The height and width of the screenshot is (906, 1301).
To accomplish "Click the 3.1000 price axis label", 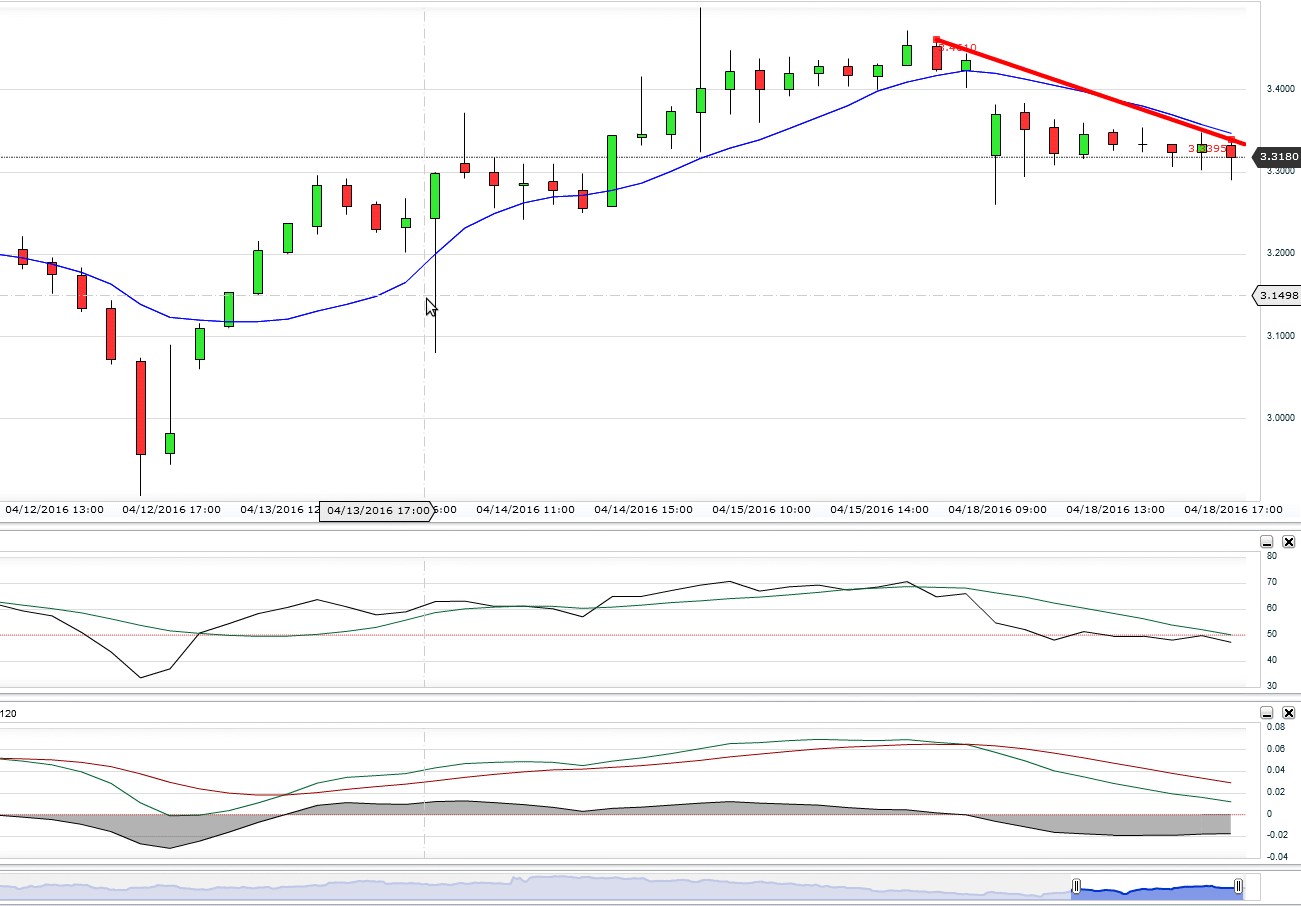I will (x=1281, y=335).
